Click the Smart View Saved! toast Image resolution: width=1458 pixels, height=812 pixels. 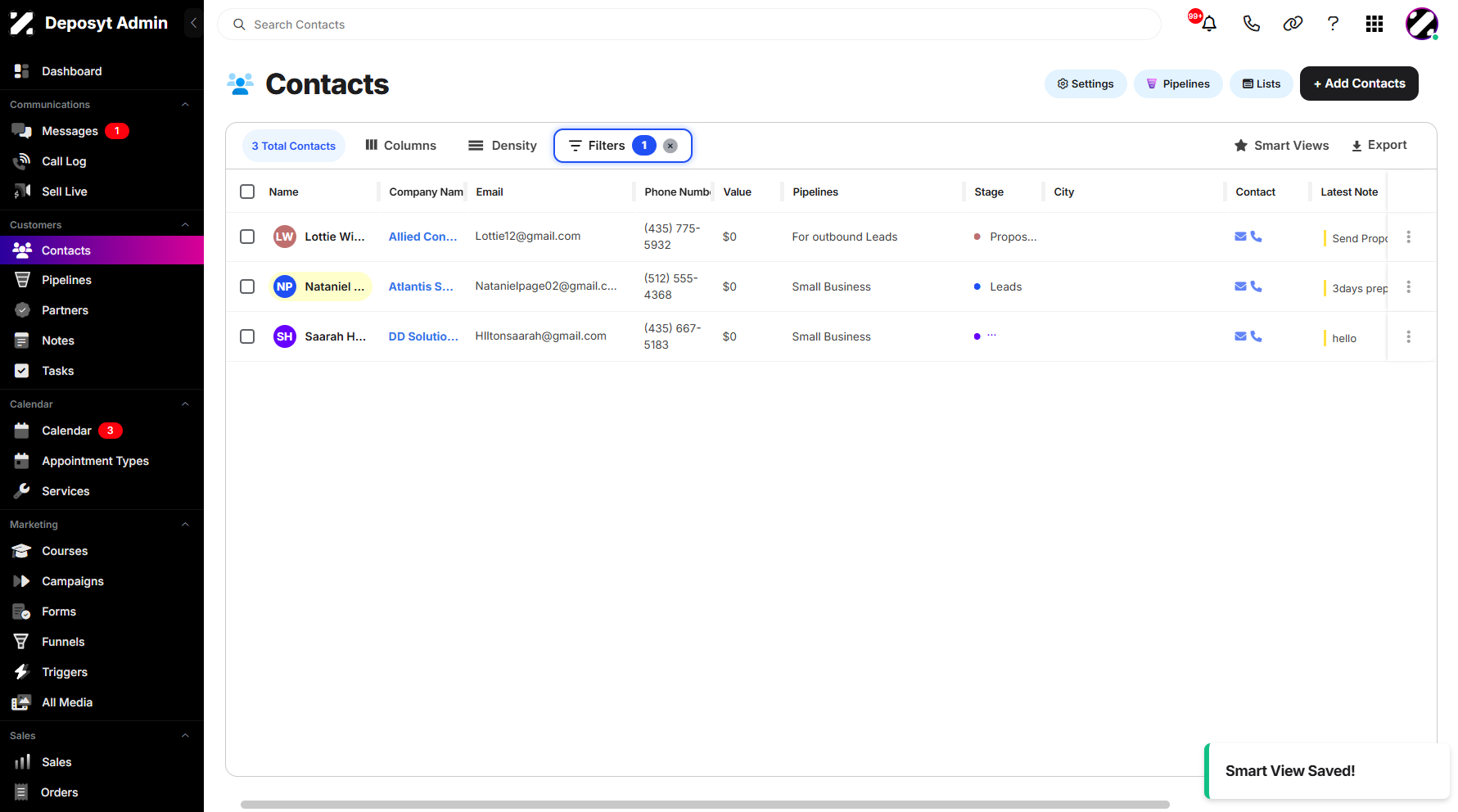click(1327, 771)
